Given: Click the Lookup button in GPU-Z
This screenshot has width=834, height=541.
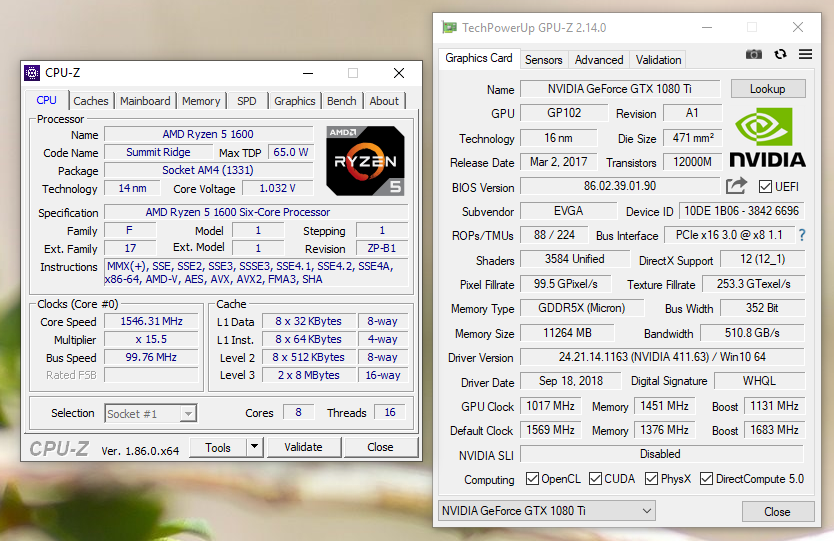Looking at the screenshot, I should (x=768, y=89).
